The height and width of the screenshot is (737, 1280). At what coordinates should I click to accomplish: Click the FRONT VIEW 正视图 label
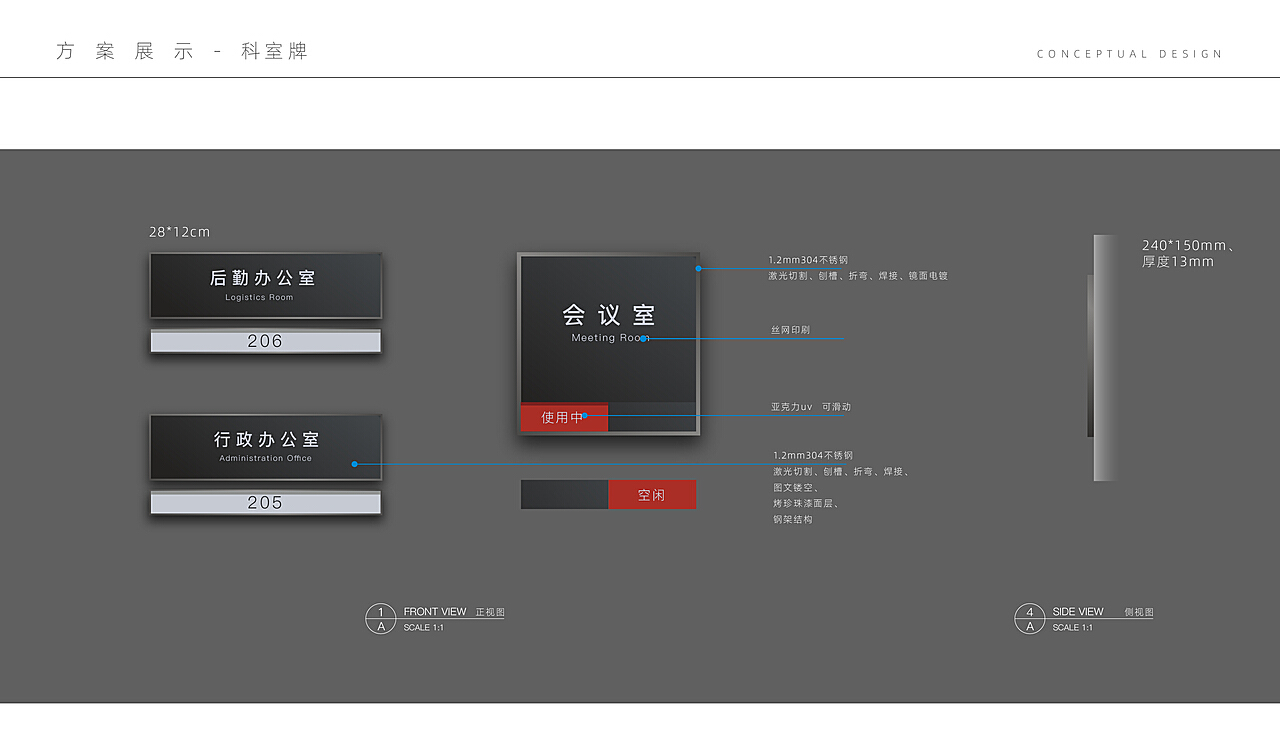point(453,612)
